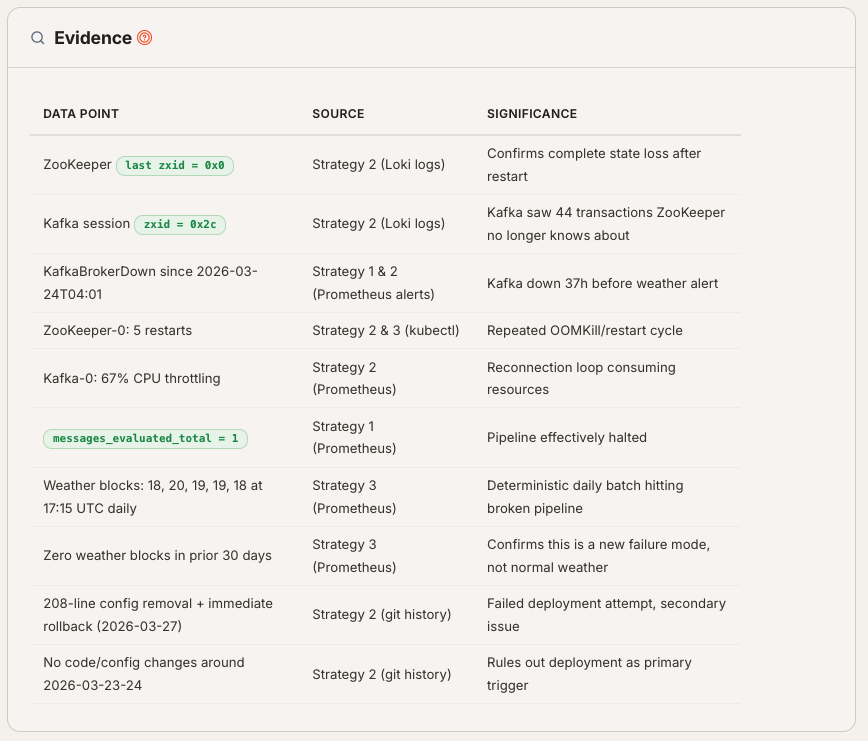Click 'Failed deployment attempt, secondary issue'
The height and width of the screenshot is (741, 868).
(606, 615)
